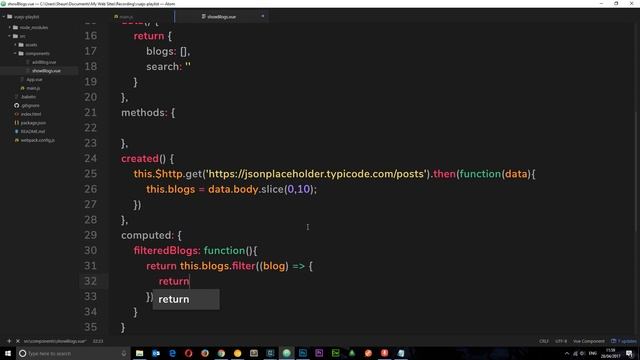
Task: Open the taskbar clock and date
Action: click(x=611, y=353)
